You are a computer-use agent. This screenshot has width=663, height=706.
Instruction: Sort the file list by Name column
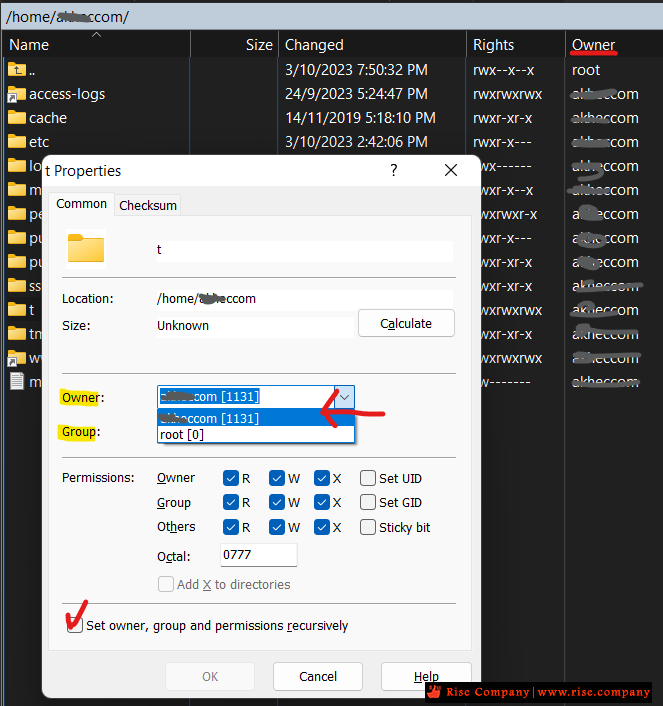(x=96, y=45)
